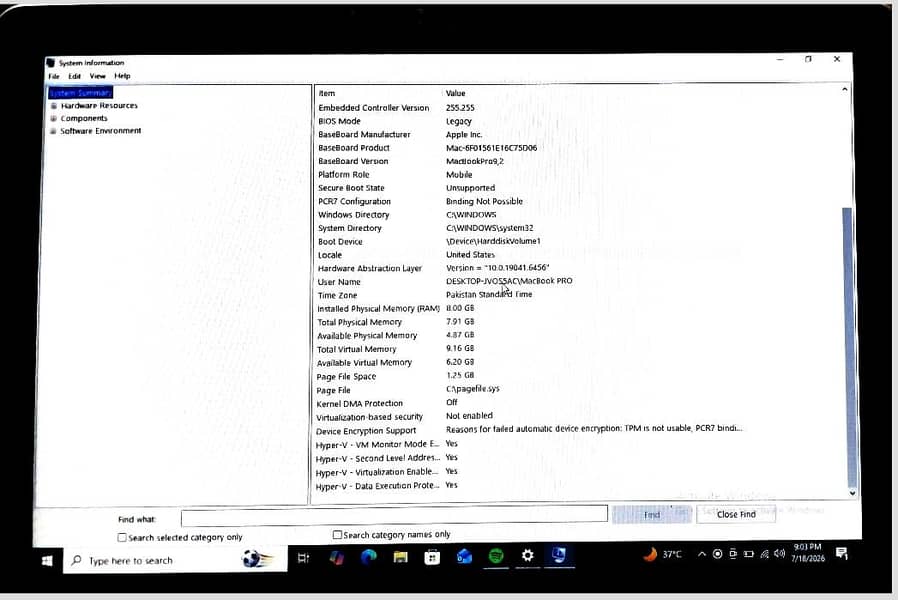The height and width of the screenshot is (600, 898).
Task: Expand the Components tree node
Action: (53, 119)
